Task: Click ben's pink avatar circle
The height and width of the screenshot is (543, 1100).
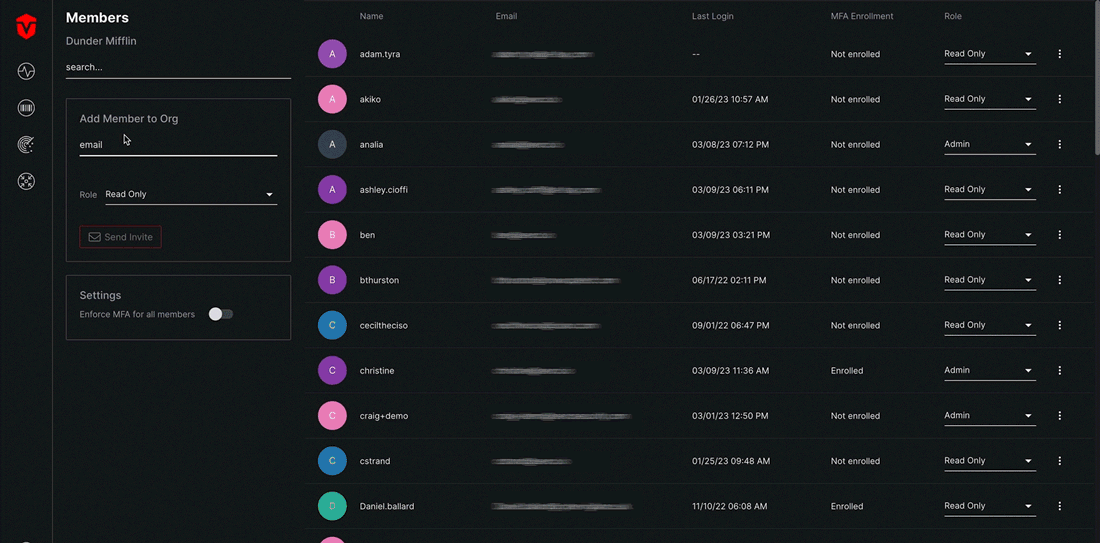Action: click(333, 235)
